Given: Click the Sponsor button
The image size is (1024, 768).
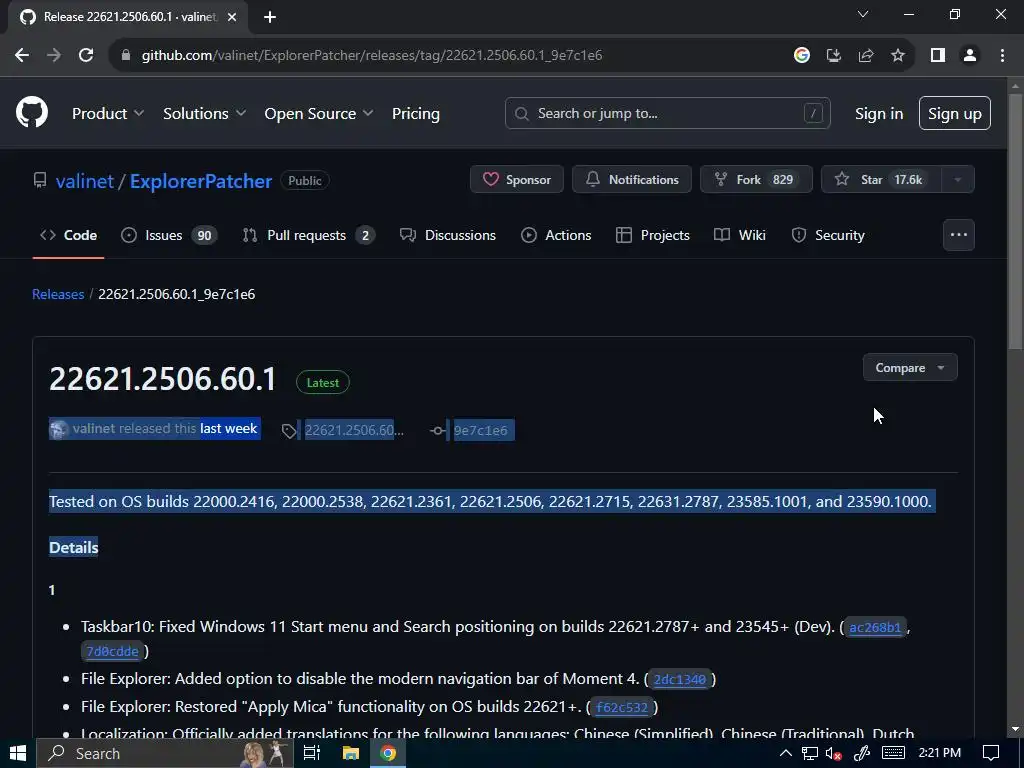Looking at the screenshot, I should click(517, 180).
